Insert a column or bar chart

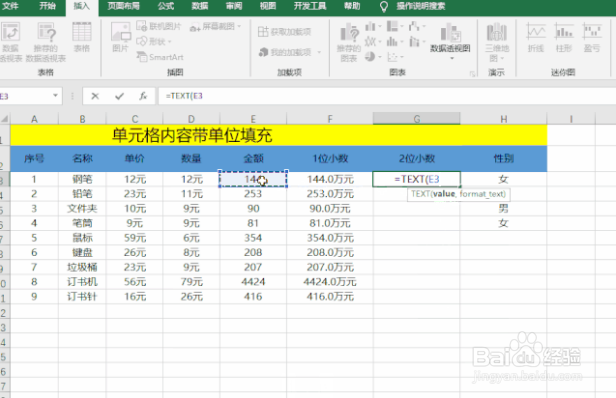click(x=372, y=27)
